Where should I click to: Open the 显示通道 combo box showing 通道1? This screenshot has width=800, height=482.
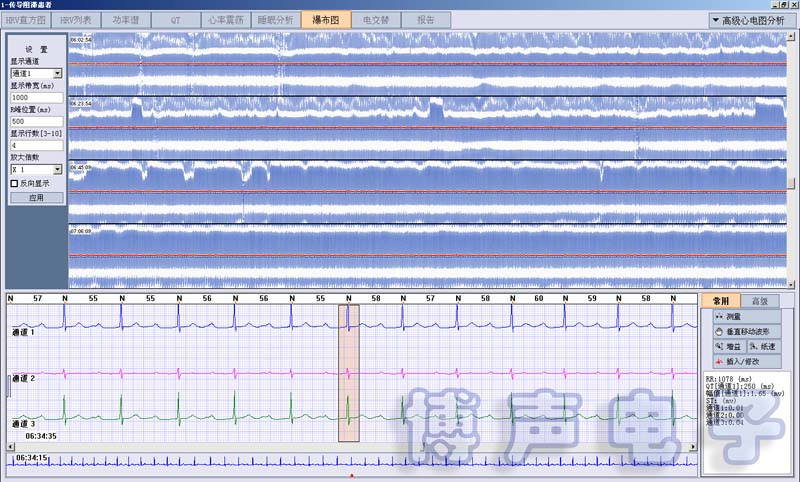[36, 73]
